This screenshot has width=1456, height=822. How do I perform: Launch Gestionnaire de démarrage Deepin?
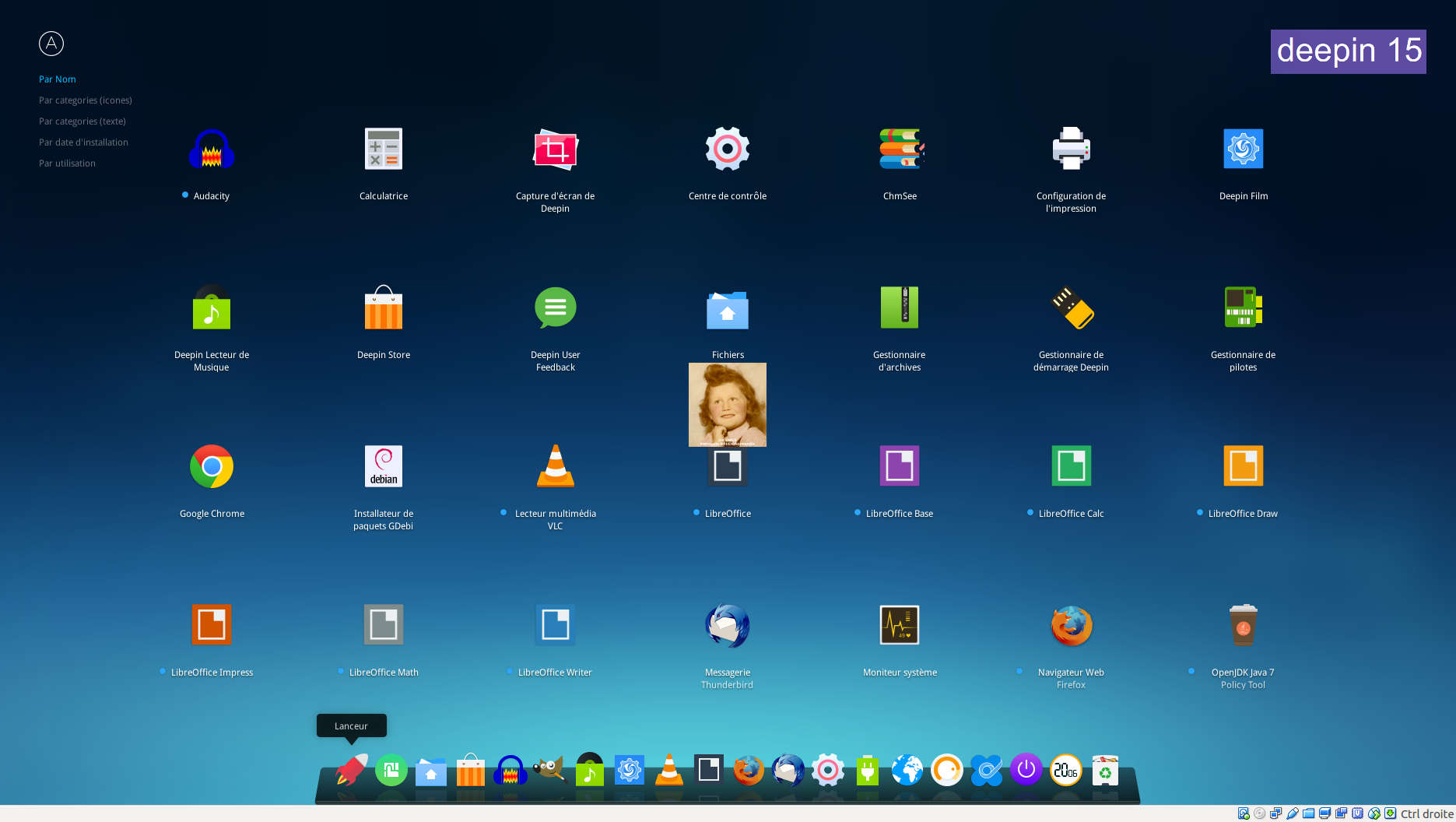click(x=1072, y=308)
